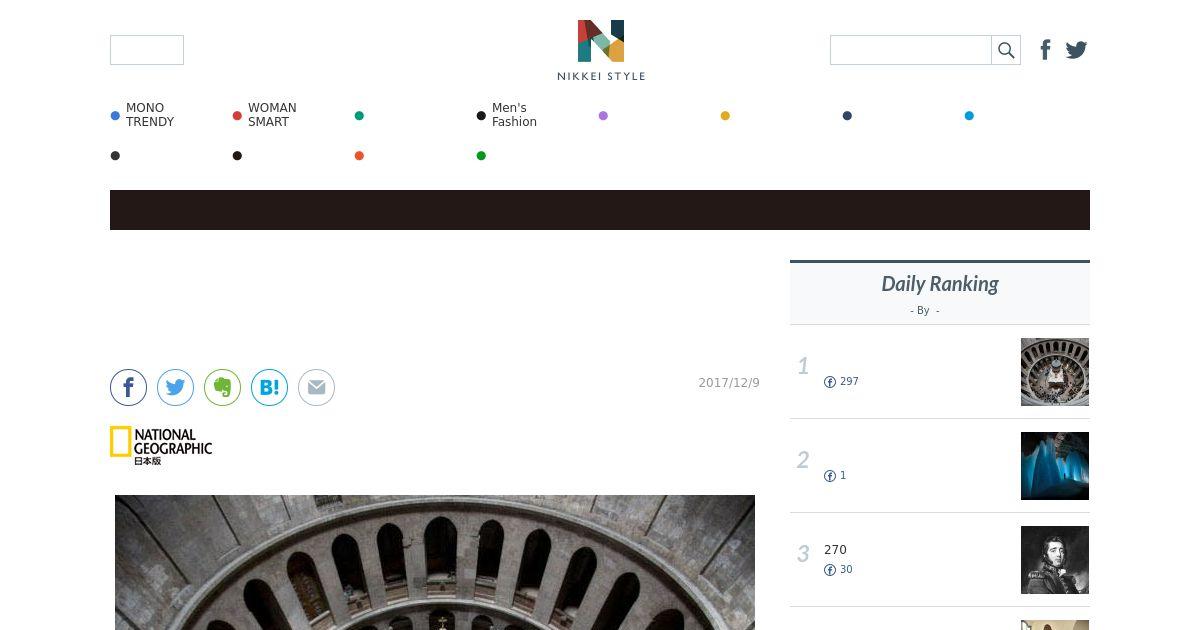This screenshot has width=1200, height=630.
Task: Click the Daily Ranking heading
Action: (940, 284)
